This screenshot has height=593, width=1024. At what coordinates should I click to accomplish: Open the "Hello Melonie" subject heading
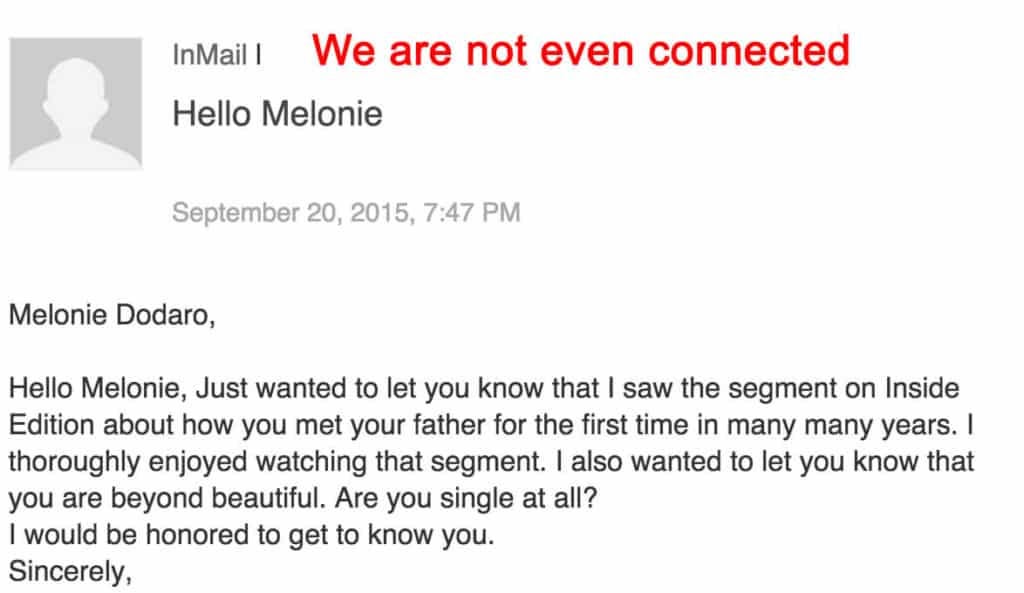277,114
